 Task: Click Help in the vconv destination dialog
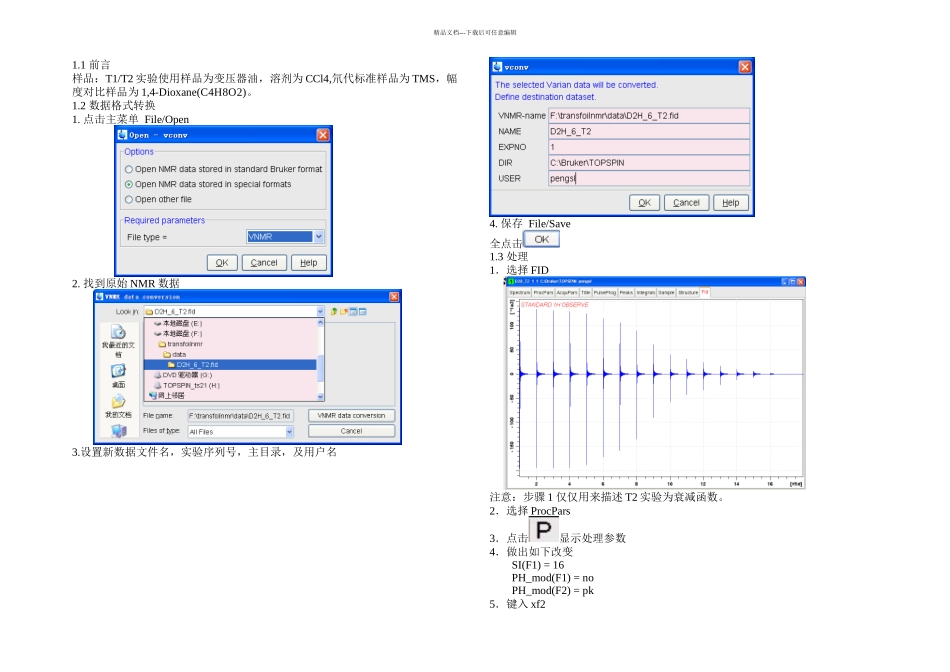coord(731,202)
